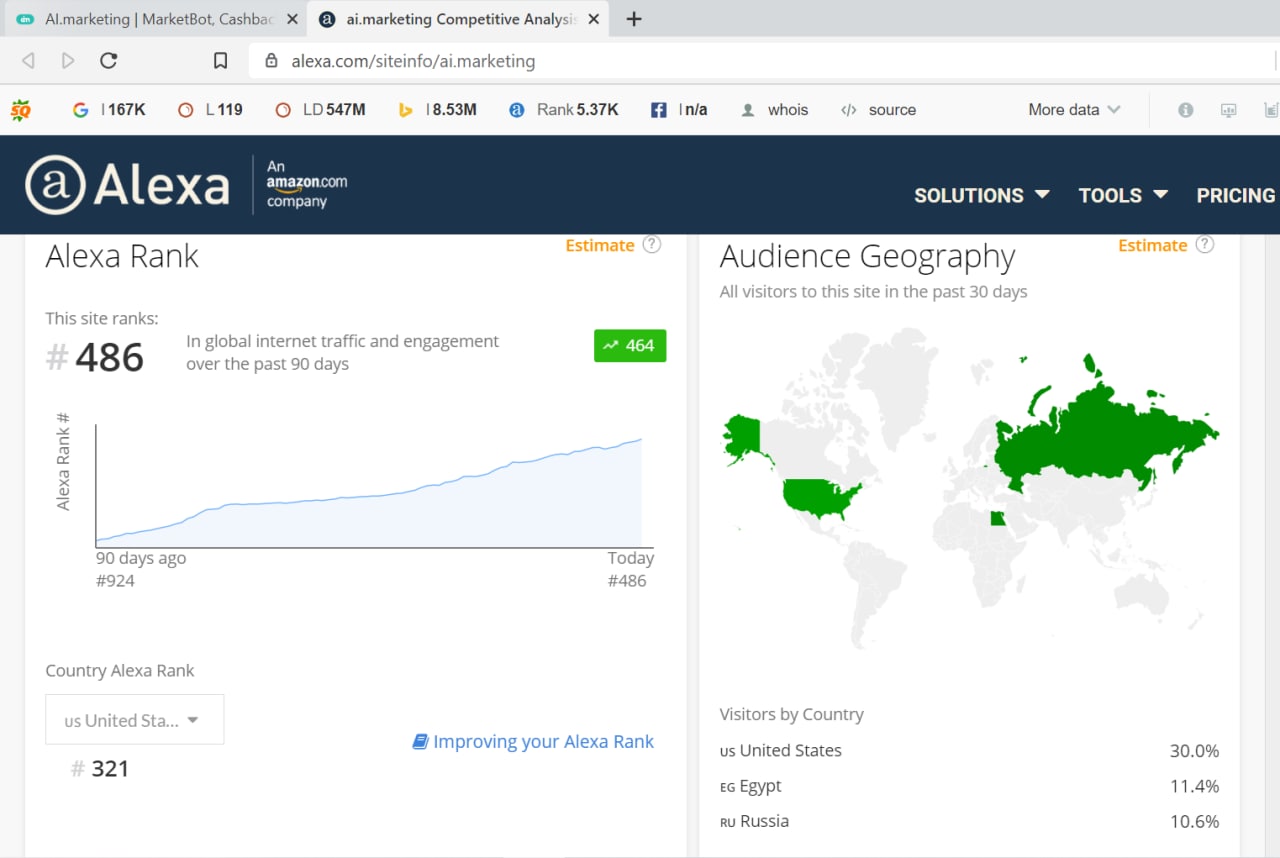
Task: Click the #321 country rank number
Action: [x=100, y=768]
